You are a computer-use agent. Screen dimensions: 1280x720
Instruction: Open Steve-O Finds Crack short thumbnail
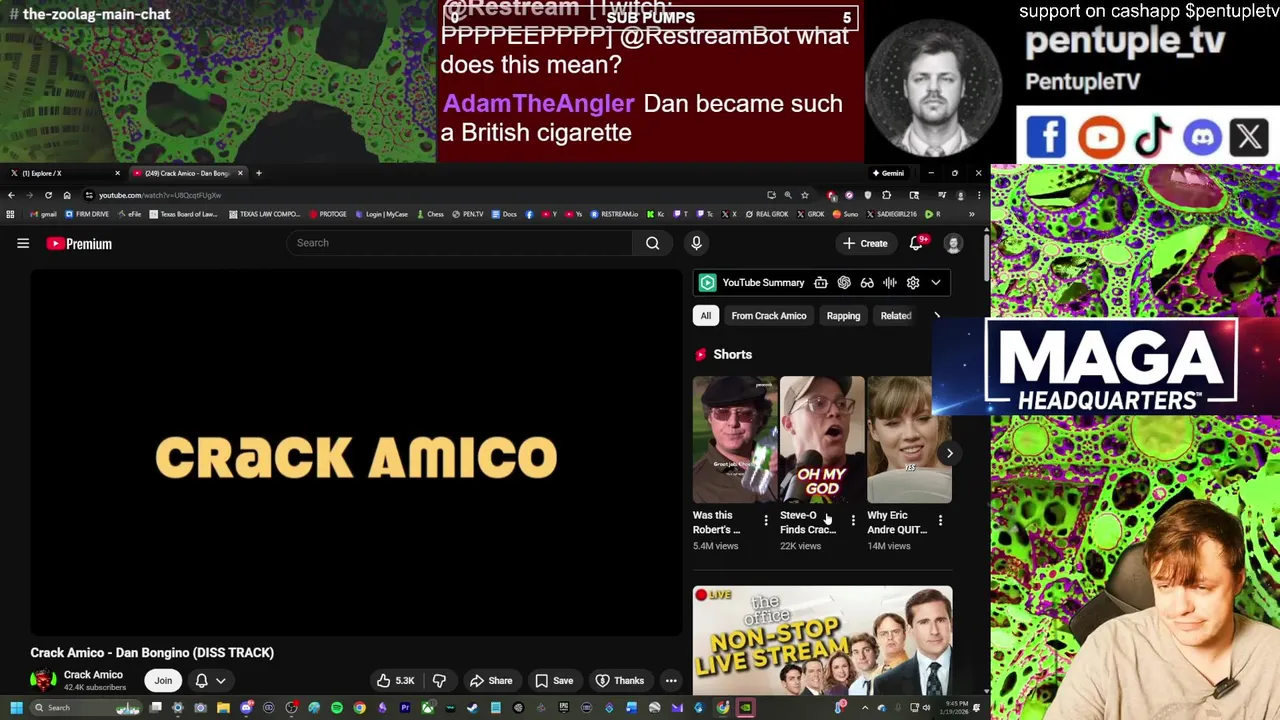(x=822, y=440)
